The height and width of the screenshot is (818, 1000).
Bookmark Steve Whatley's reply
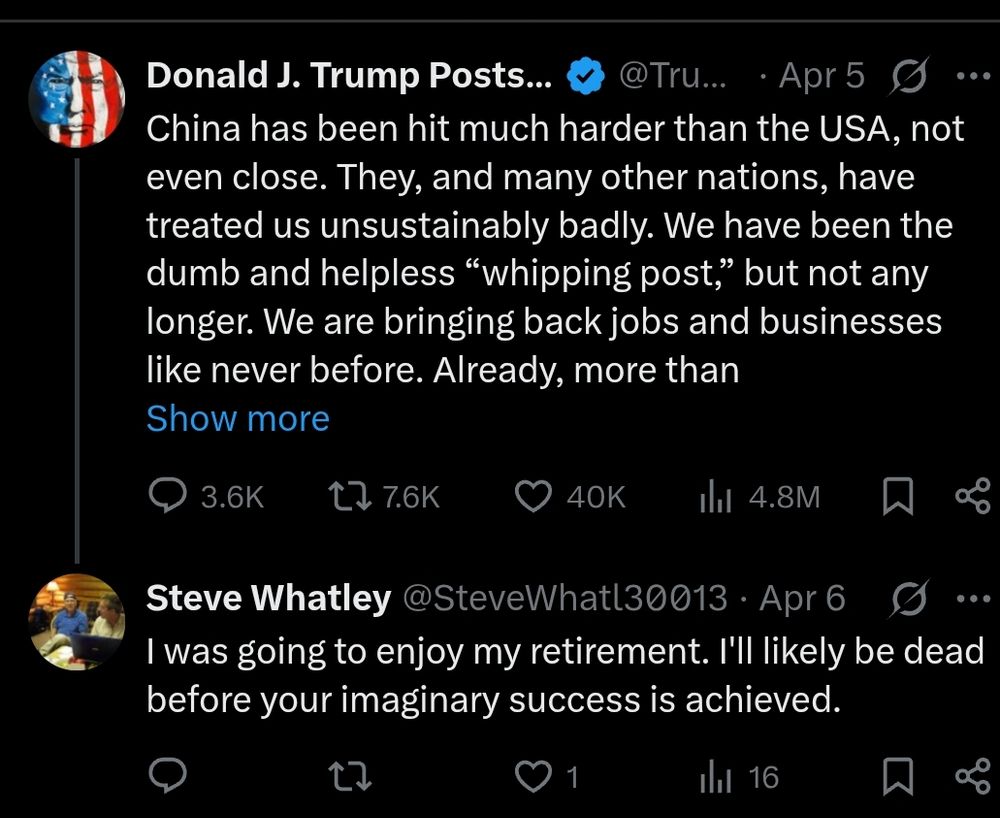tap(898, 775)
